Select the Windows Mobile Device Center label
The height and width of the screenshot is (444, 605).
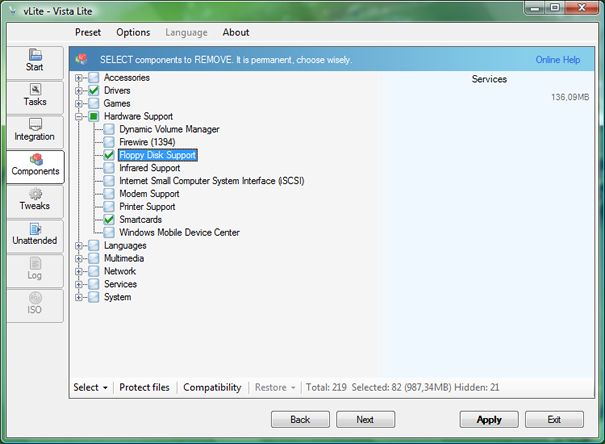(x=179, y=233)
